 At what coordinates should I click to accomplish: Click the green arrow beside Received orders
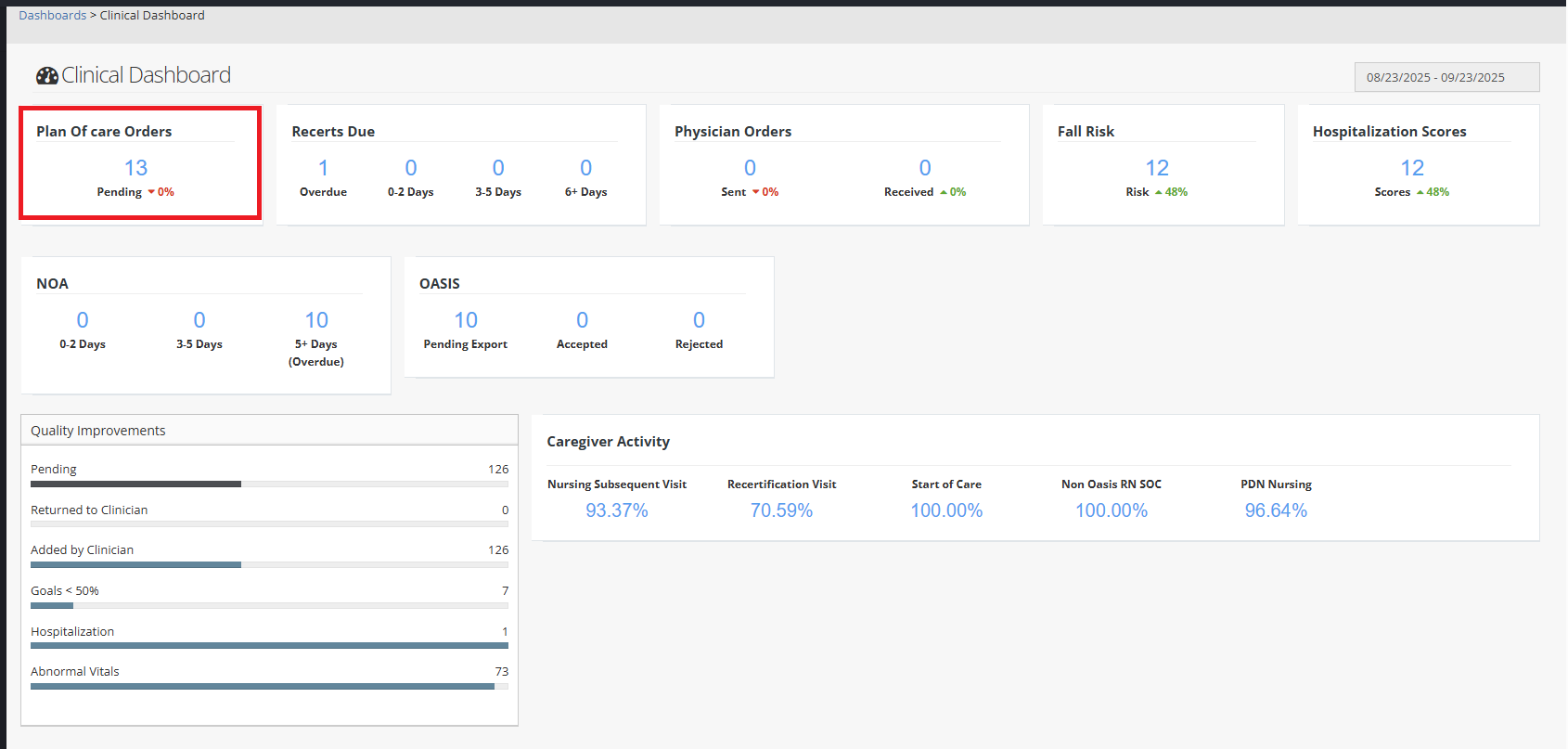click(944, 192)
